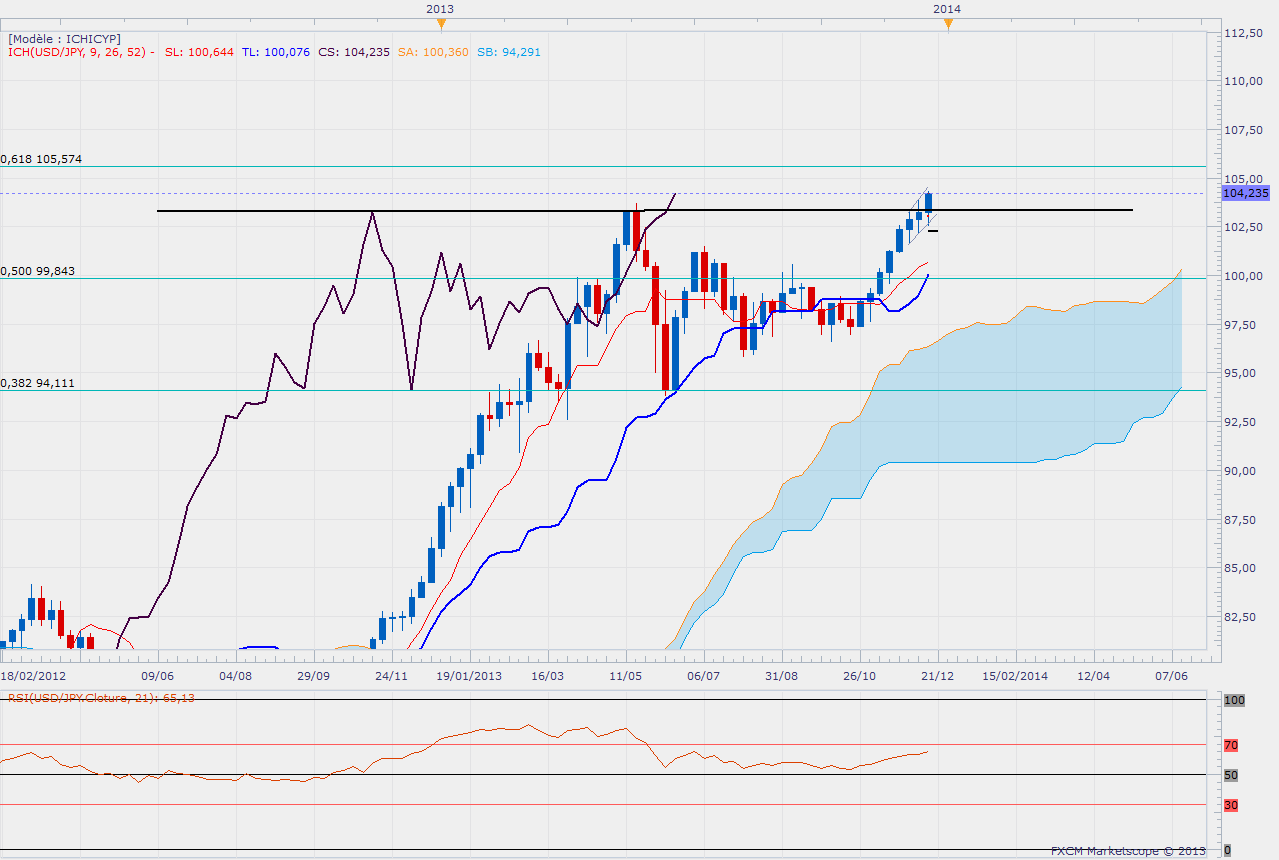Click the RSI 70 overbought level tag
Image resolution: width=1279 pixels, height=860 pixels.
[1231, 745]
